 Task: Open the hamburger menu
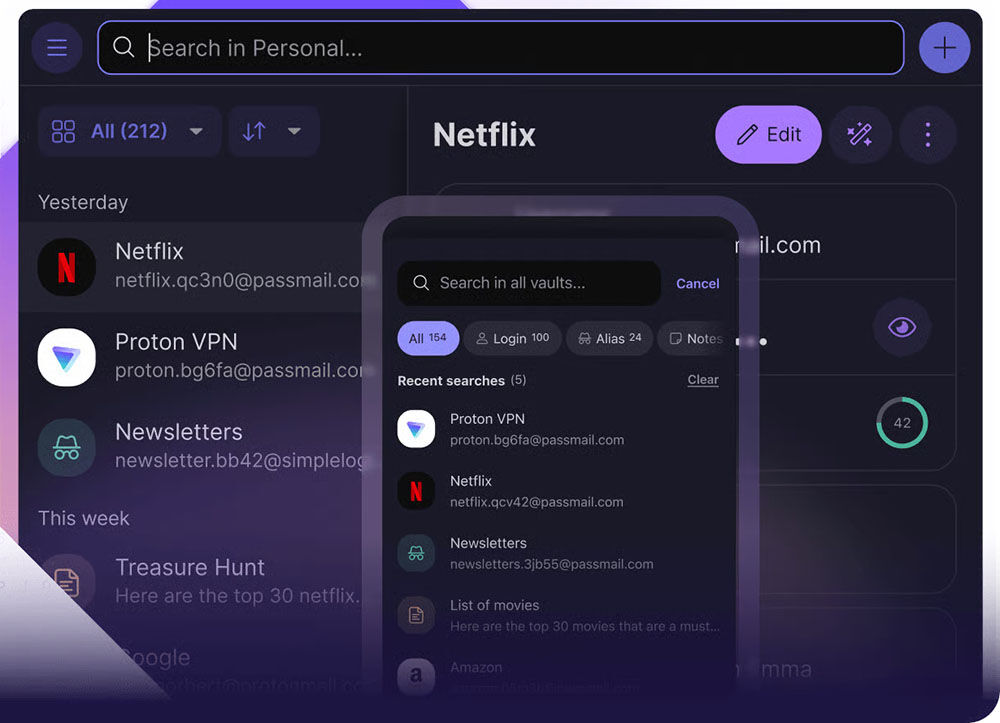pos(57,48)
